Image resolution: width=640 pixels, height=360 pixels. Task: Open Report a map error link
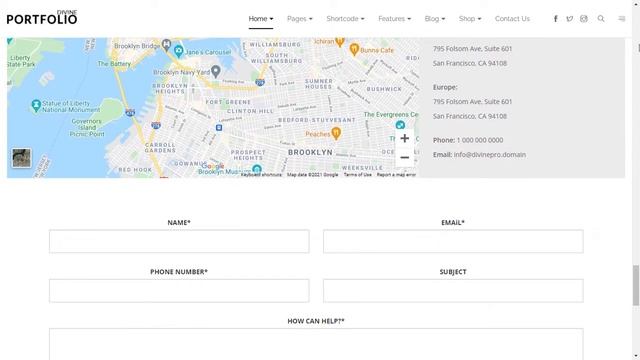396,175
